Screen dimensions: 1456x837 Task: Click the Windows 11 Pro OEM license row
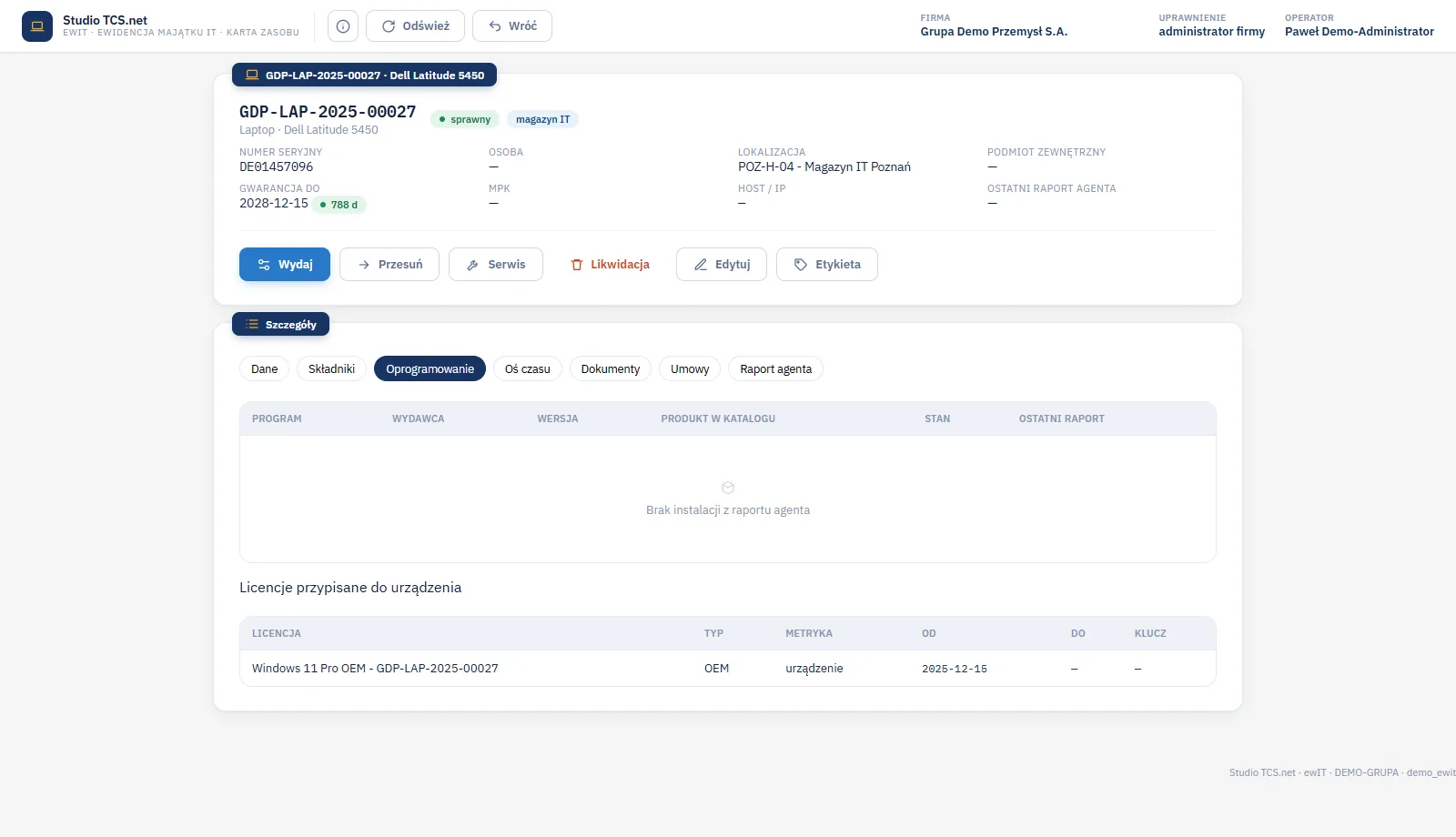[728, 668]
